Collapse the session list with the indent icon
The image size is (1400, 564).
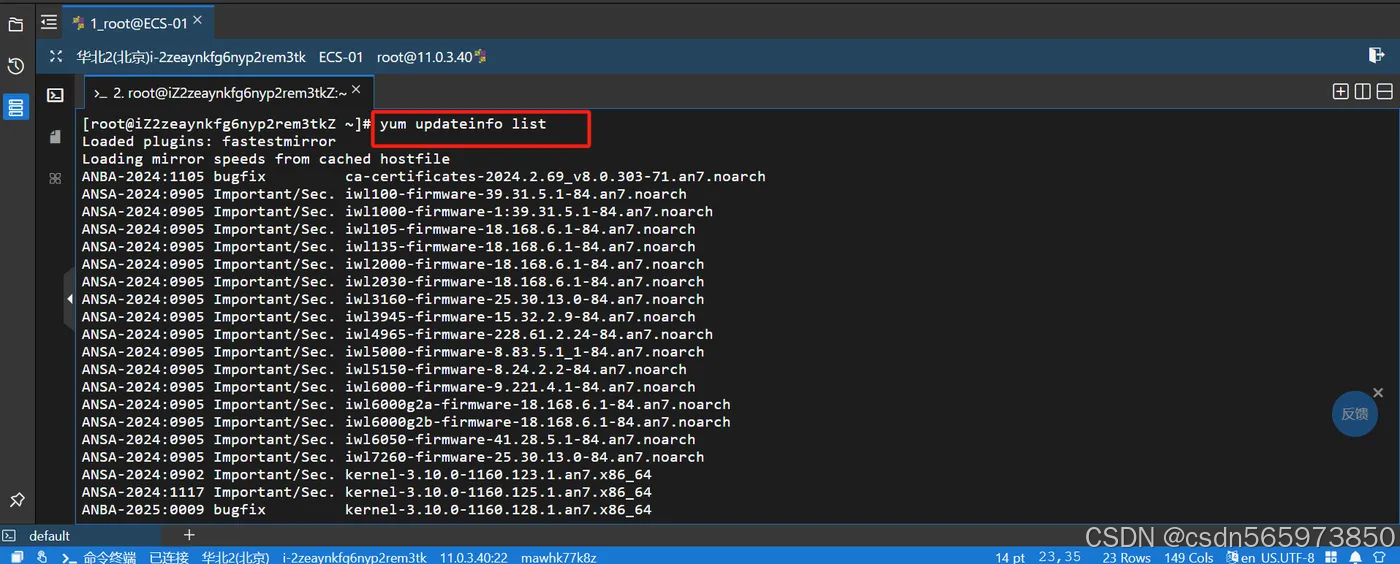[49, 22]
